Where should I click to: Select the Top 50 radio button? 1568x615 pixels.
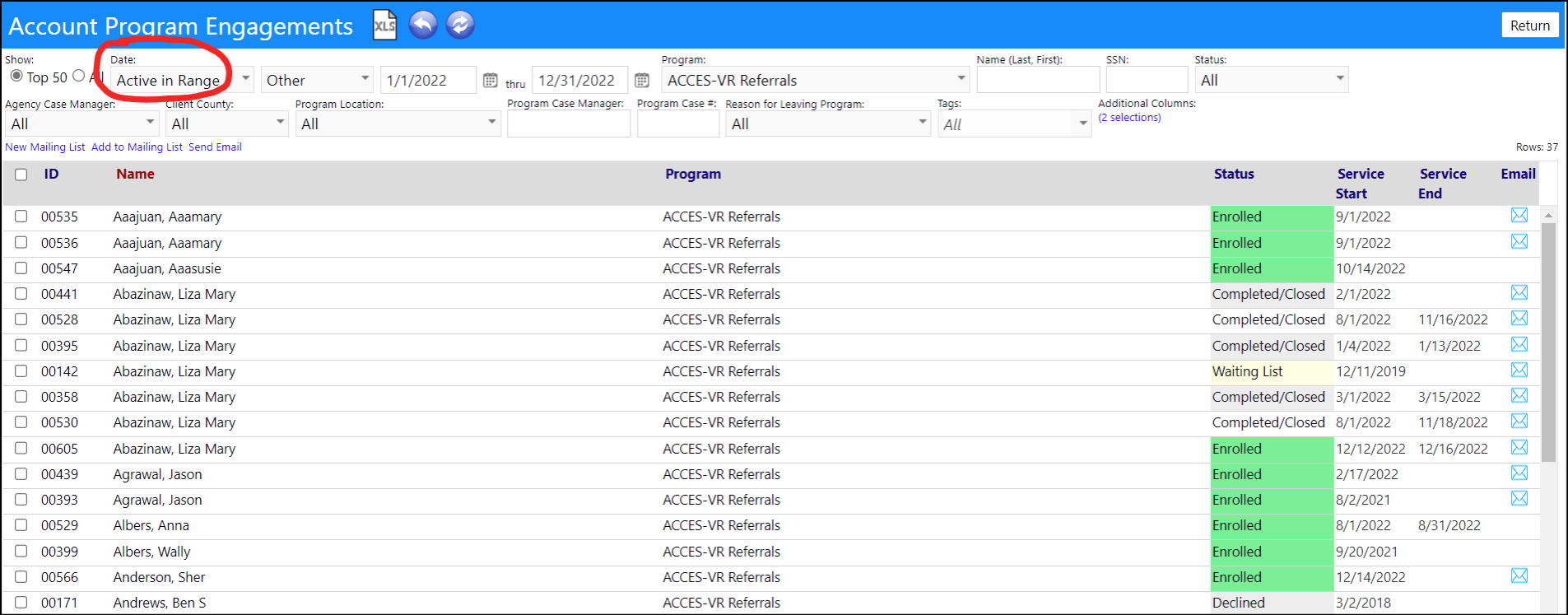16,76
